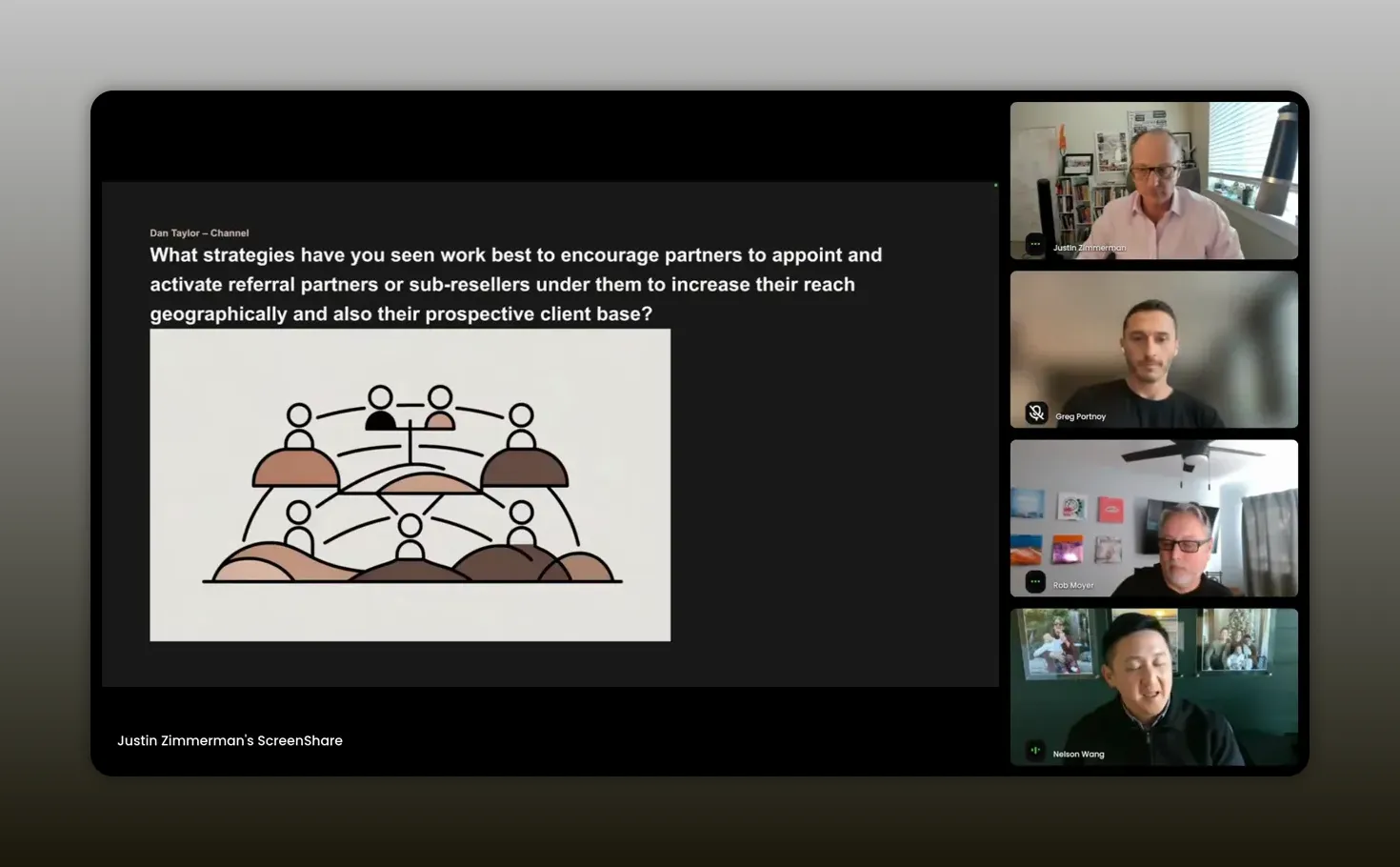This screenshot has width=1400, height=867.
Task: Select Rob Moyer's video tile
Action: [x=1153, y=517]
